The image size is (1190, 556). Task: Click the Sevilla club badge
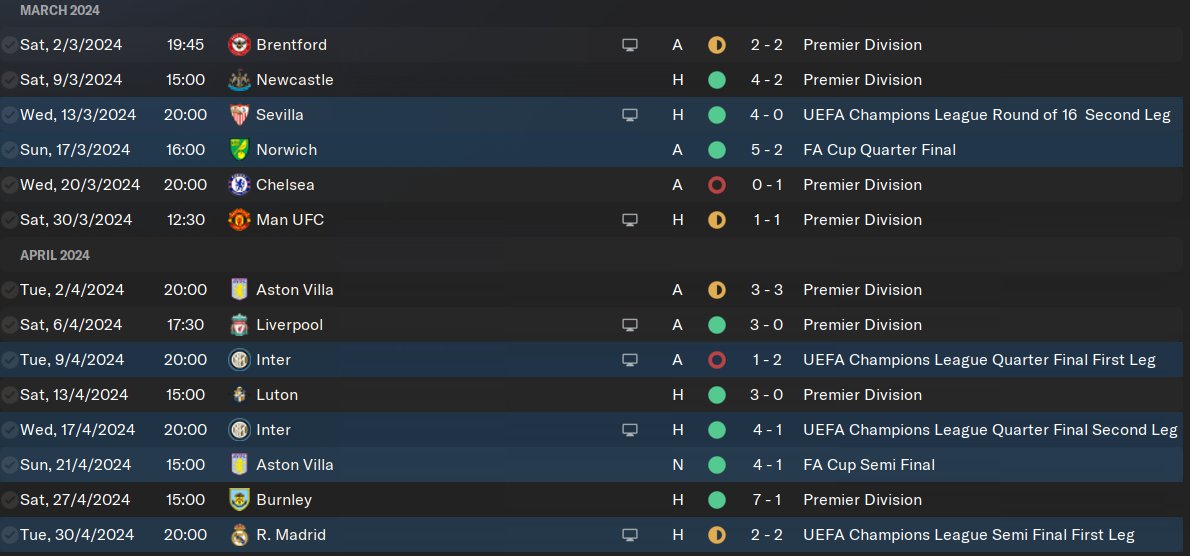coord(239,115)
